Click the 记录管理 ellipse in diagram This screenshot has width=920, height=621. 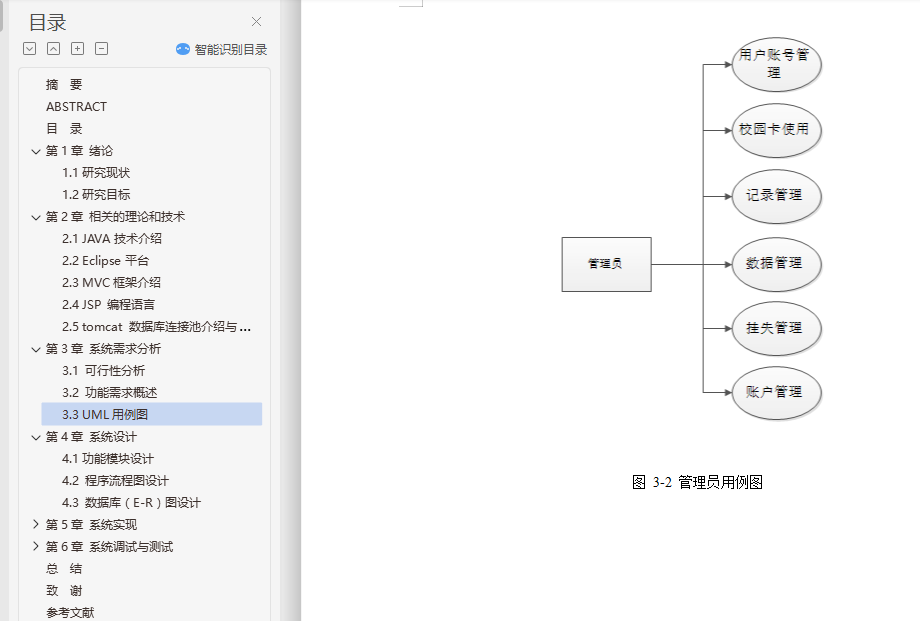pyautogui.click(x=776, y=196)
